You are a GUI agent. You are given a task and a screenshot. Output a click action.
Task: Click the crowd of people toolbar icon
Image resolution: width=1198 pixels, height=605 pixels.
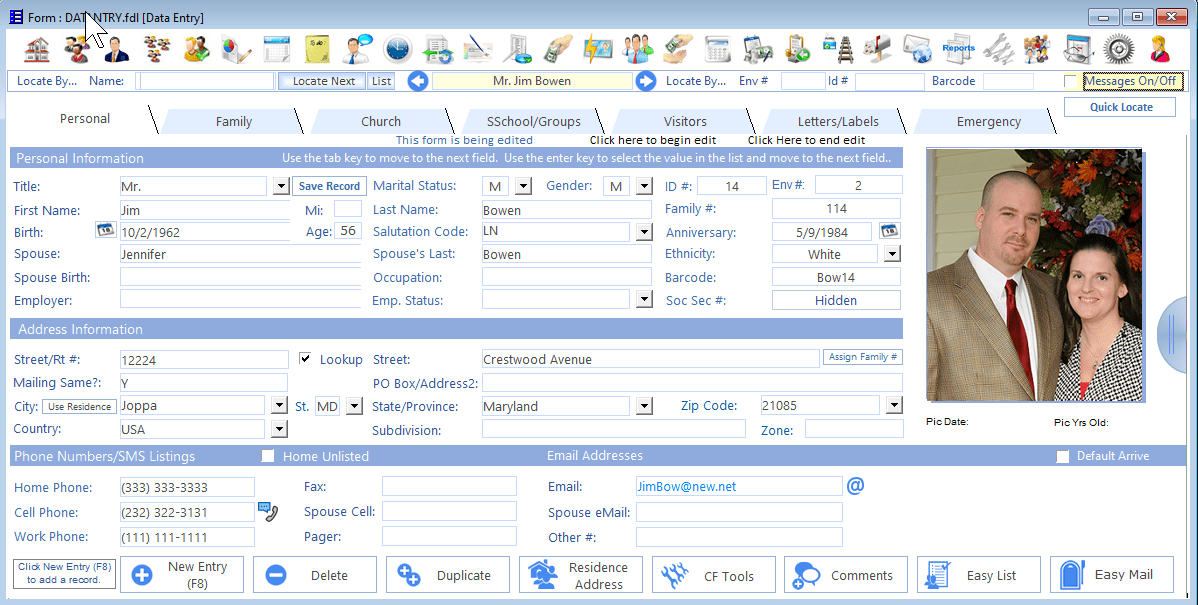(x=1038, y=50)
